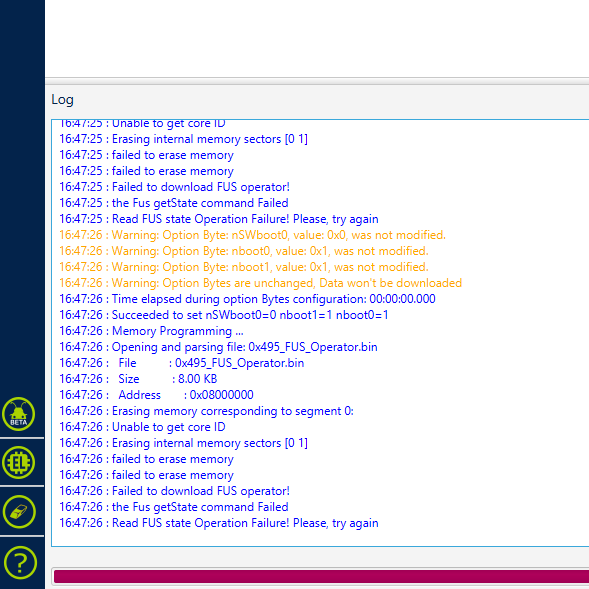Screen dimensions: 589x589
Task: Select log line 'Succeeded to set nSWboot0=0 nboot1=1 nboot0=1'
Action: point(224,315)
